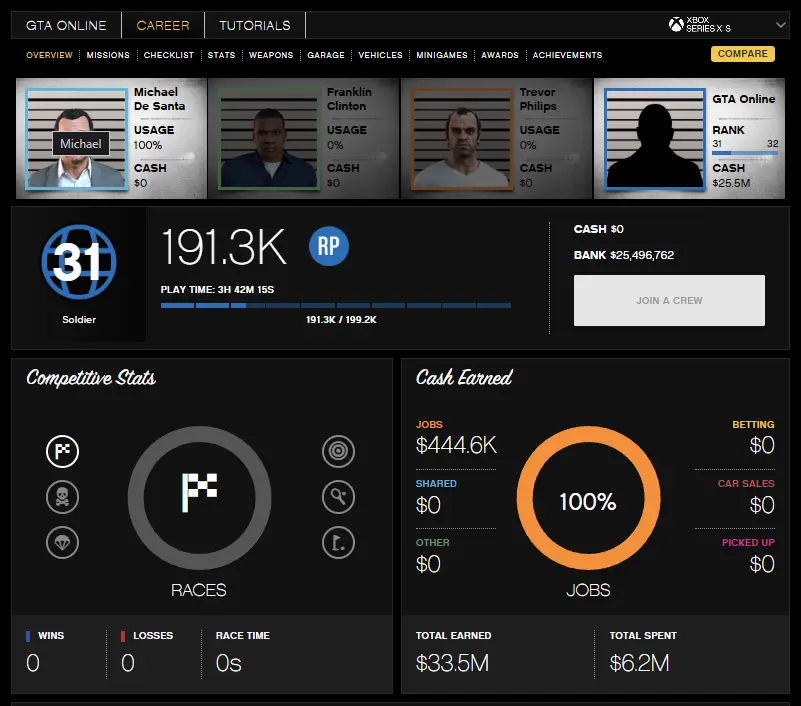Click the yellow Compare button
This screenshot has height=706, width=801.
(x=742, y=54)
